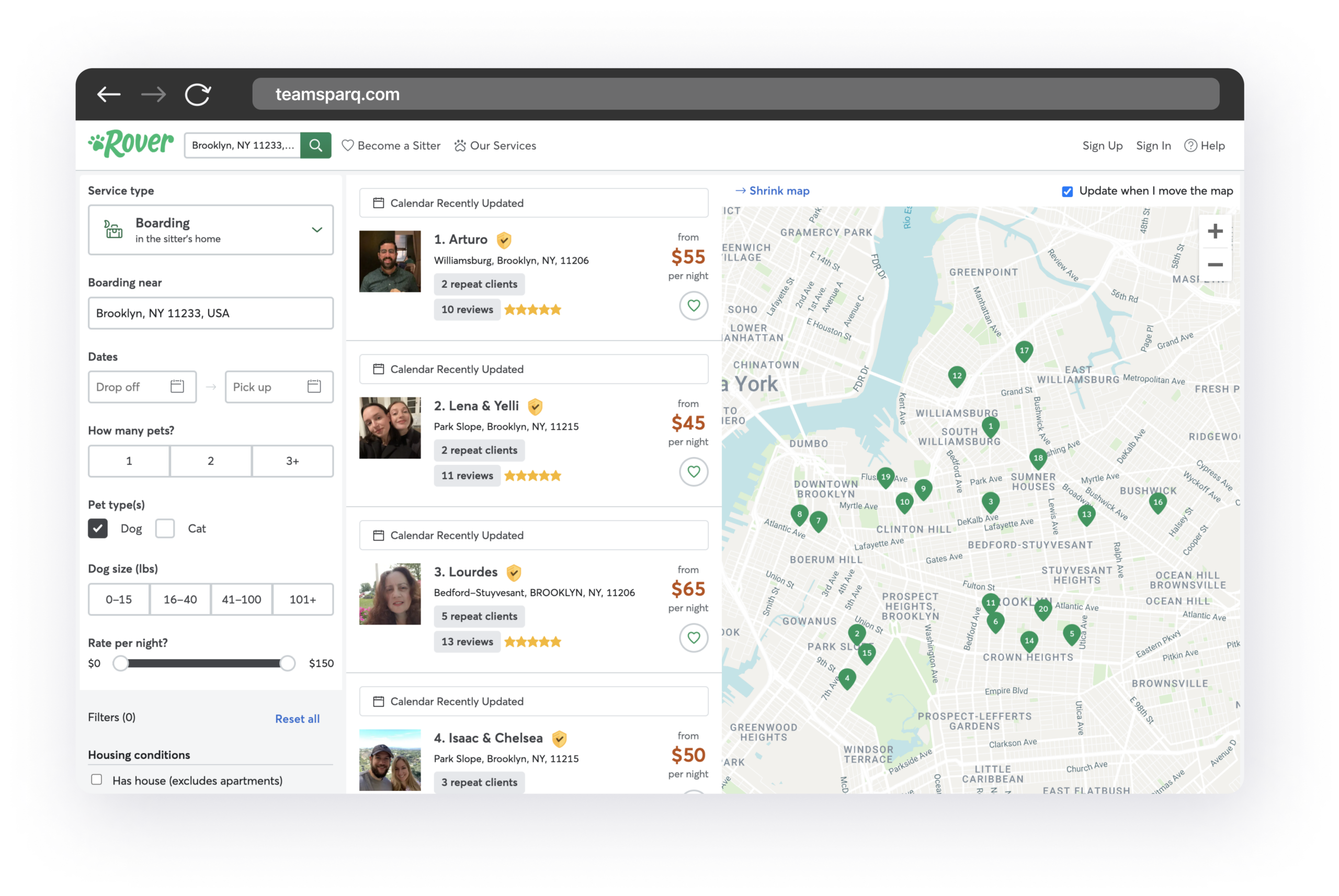Click Lourdes's profile photo

390,594
